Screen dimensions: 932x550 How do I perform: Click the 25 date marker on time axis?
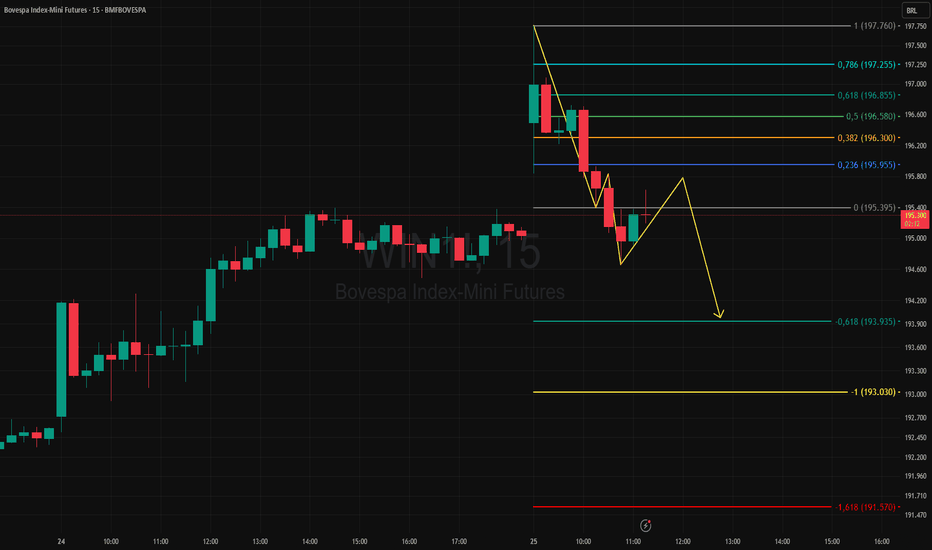[x=534, y=541]
